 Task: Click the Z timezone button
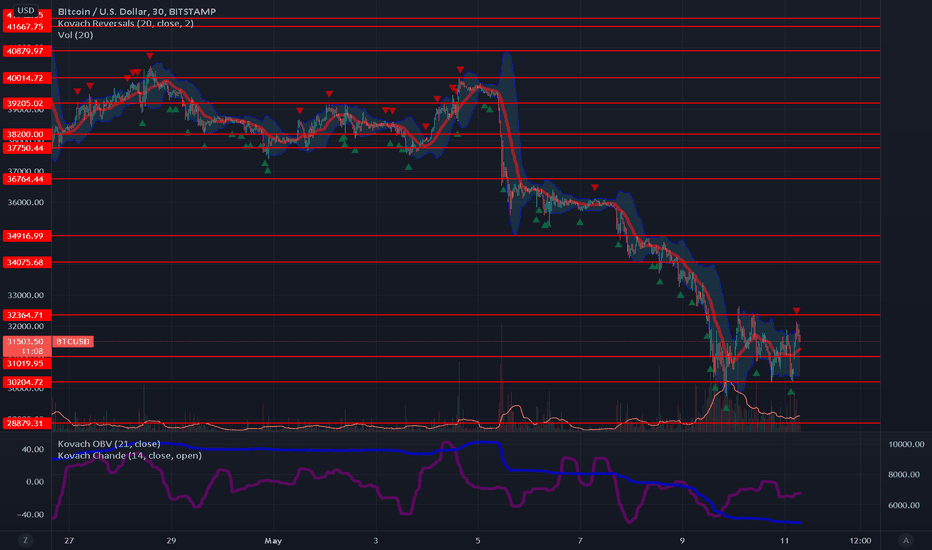coord(25,540)
